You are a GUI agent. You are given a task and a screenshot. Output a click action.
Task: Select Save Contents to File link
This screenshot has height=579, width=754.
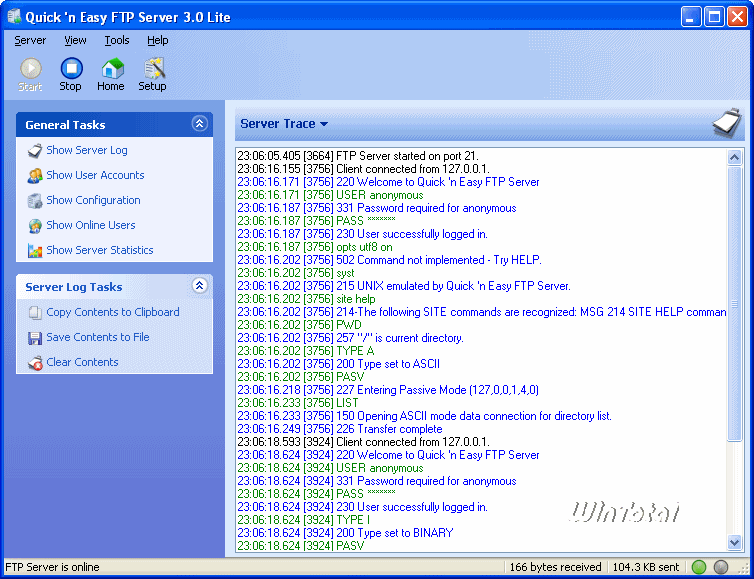click(98, 338)
